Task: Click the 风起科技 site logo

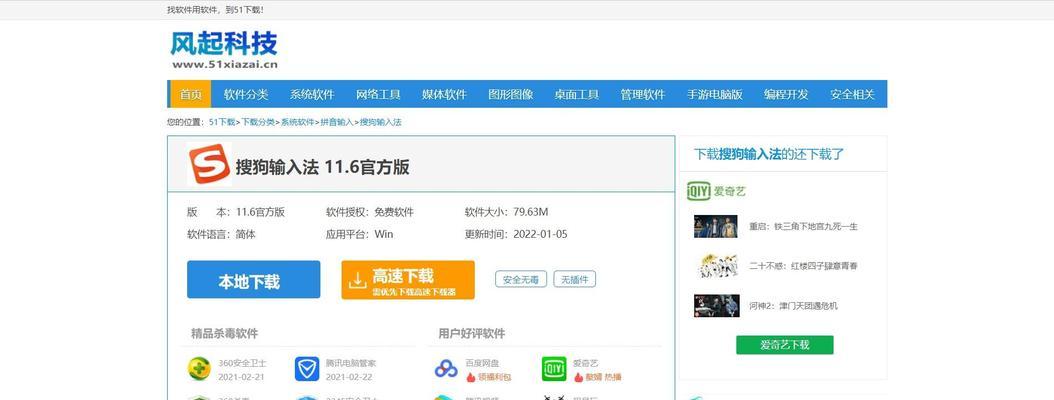Action: click(x=223, y=50)
